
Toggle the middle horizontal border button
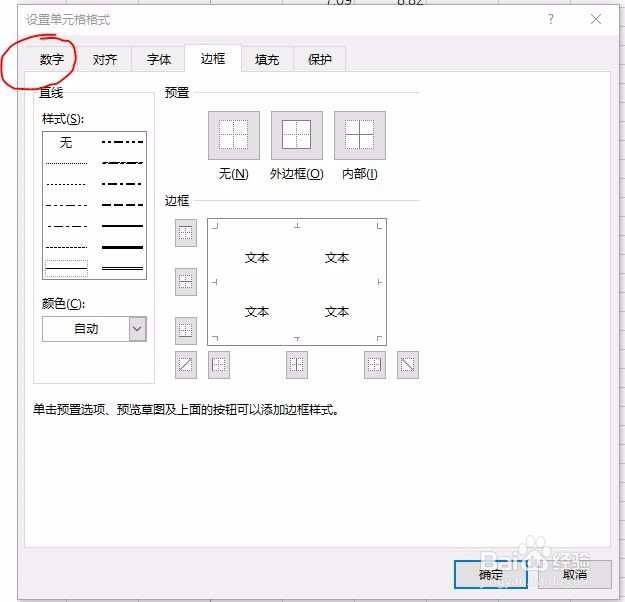click(x=186, y=282)
